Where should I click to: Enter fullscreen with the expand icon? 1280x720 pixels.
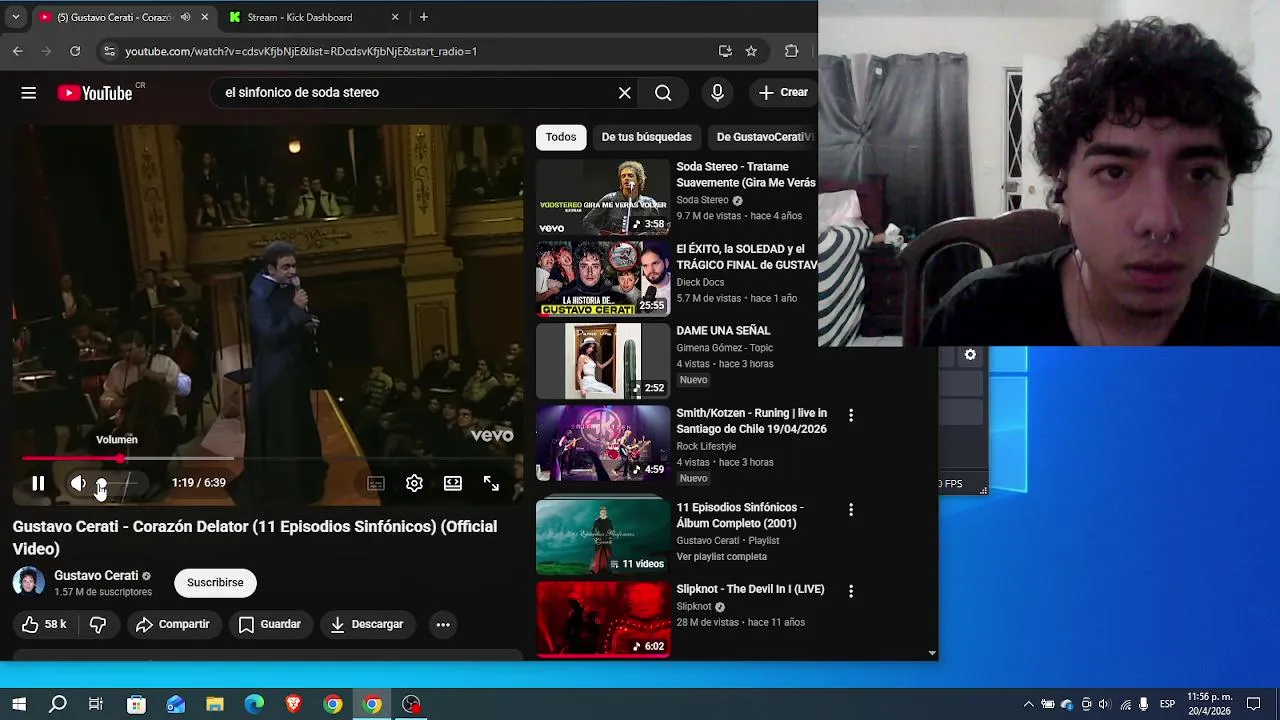[491, 483]
